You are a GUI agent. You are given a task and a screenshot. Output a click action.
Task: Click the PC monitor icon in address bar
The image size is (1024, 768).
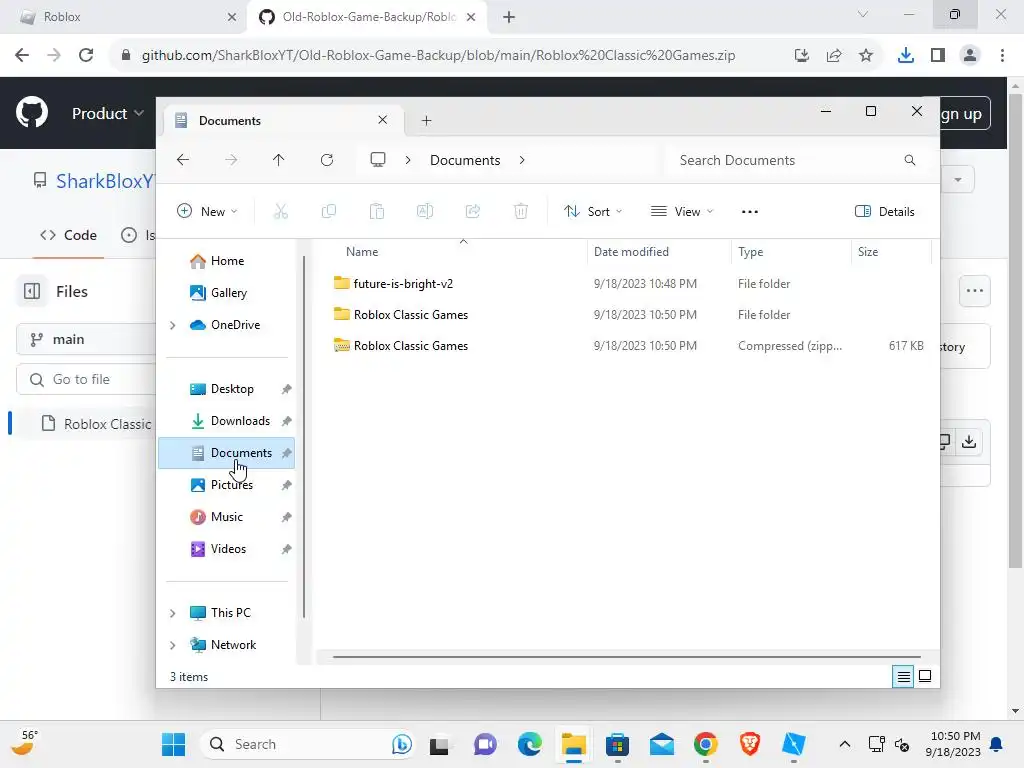tap(377, 160)
